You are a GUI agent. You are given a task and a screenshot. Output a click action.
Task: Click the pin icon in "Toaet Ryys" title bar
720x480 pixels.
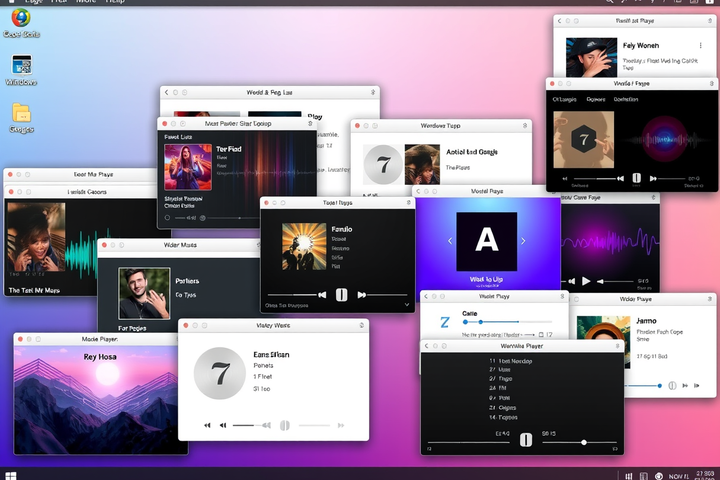(x=409, y=203)
